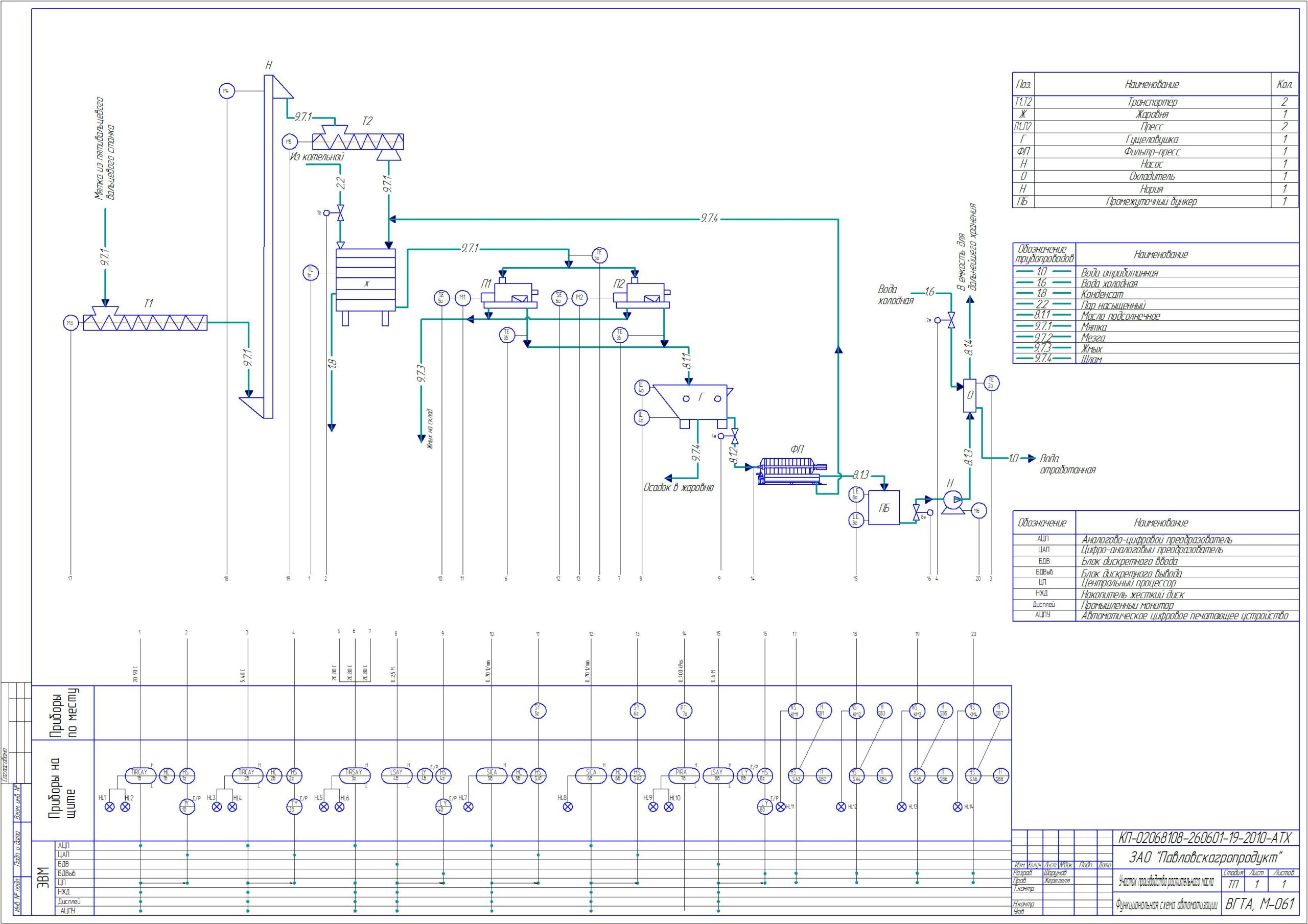Viewport: 1308px width, 924px height.
Task: Click the SICA 6б instrument
Action: click(x=591, y=775)
